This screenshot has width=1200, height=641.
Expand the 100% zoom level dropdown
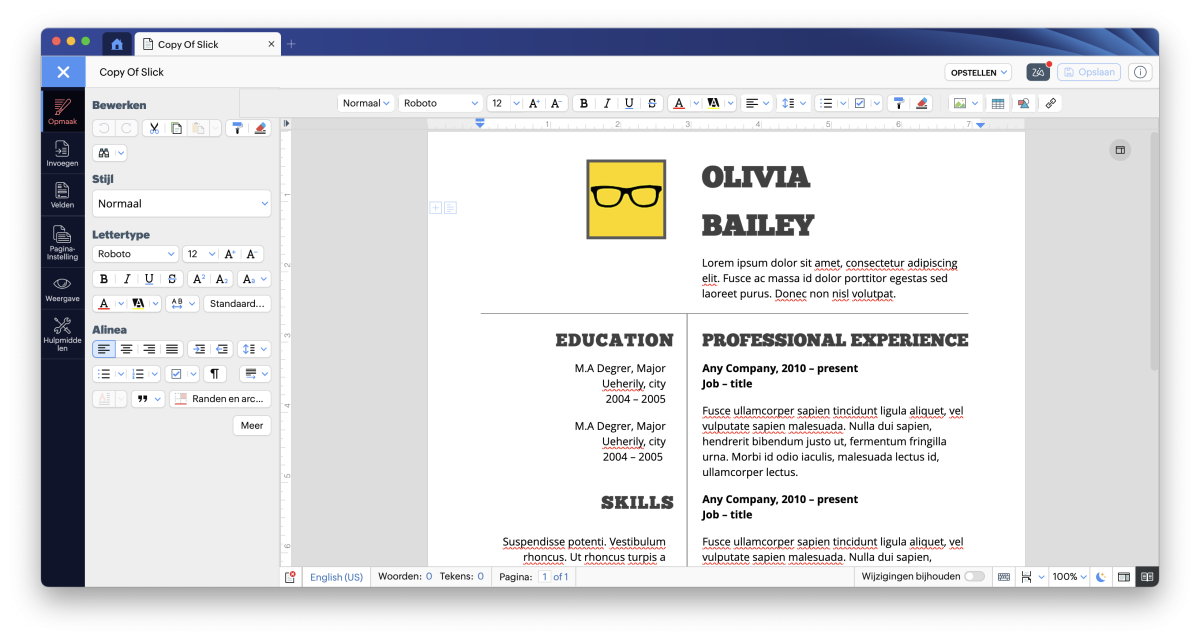[x=1070, y=577]
